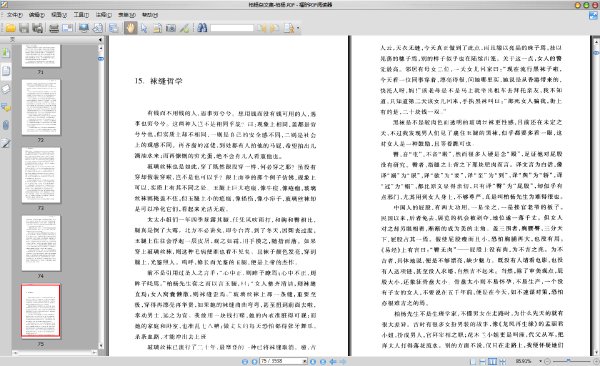Open the zoom percentage dropdown
Screen dimensions: 600x366
[x=540, y=361]
